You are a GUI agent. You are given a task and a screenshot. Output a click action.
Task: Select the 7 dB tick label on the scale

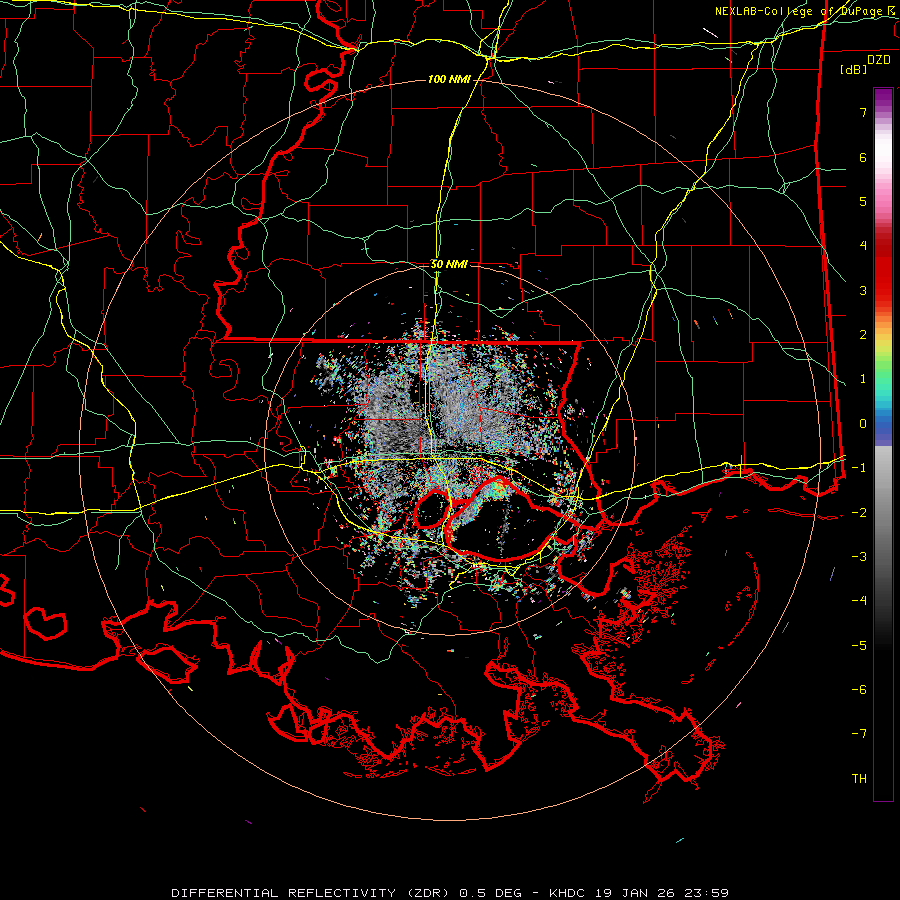pos(863,112)
